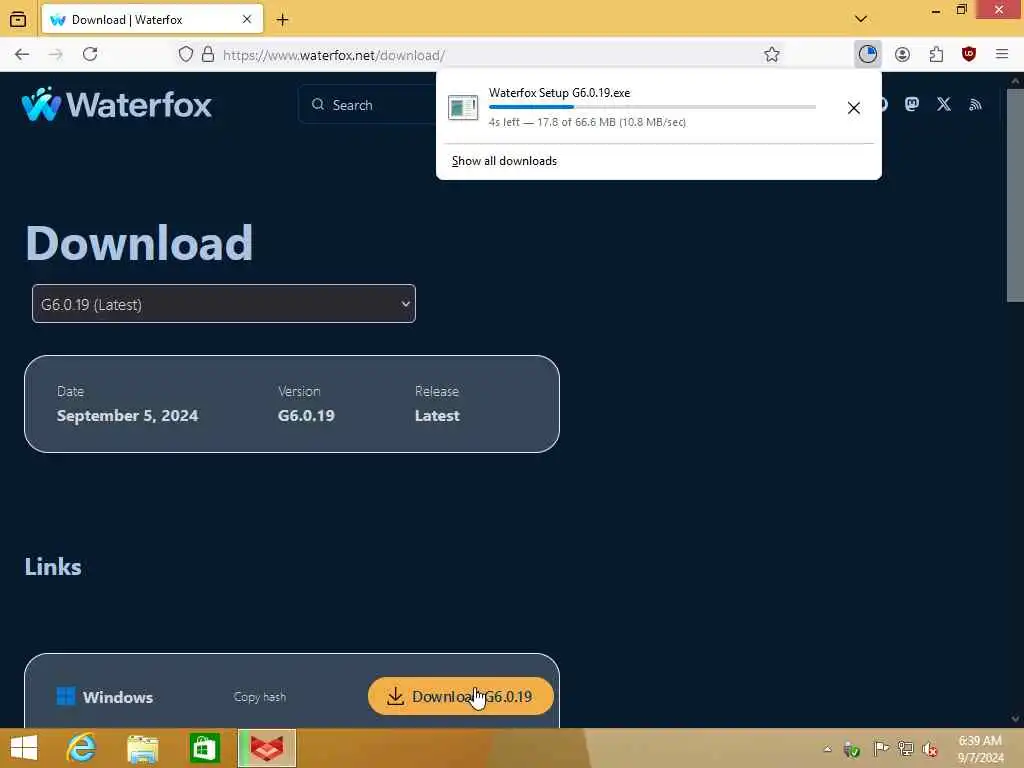Click the Windows logo icon in Links
This screenshot has height=768, width=1024.
click(66, 696)
